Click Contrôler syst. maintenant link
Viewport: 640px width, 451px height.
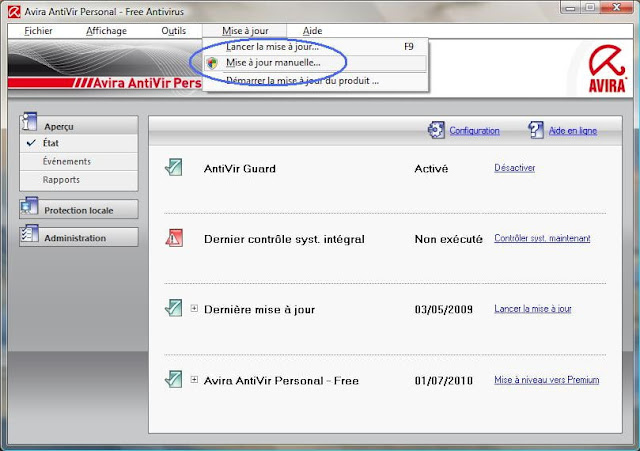pyautogui.click(x=542, y=238)
